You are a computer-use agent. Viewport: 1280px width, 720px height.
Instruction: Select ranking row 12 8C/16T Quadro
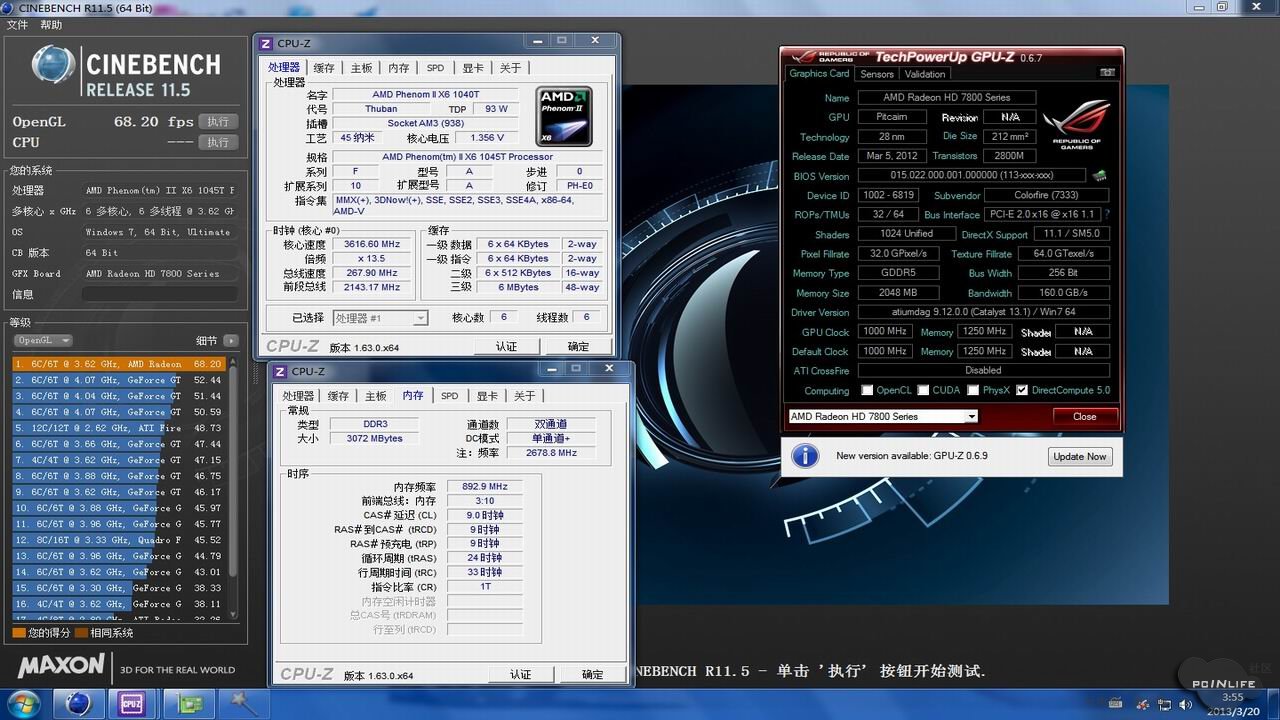119,540
